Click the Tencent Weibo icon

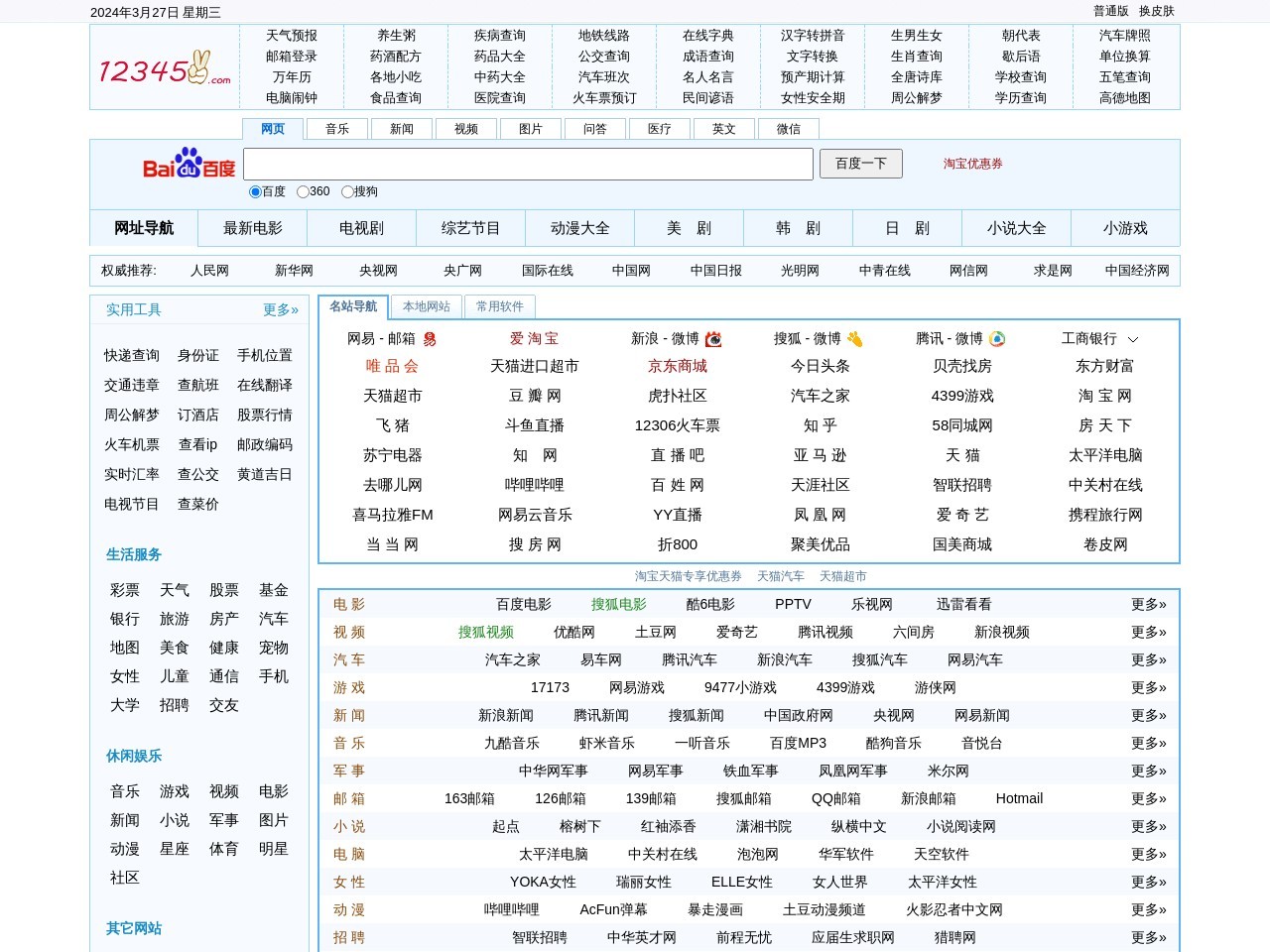(x=997, y=339)
